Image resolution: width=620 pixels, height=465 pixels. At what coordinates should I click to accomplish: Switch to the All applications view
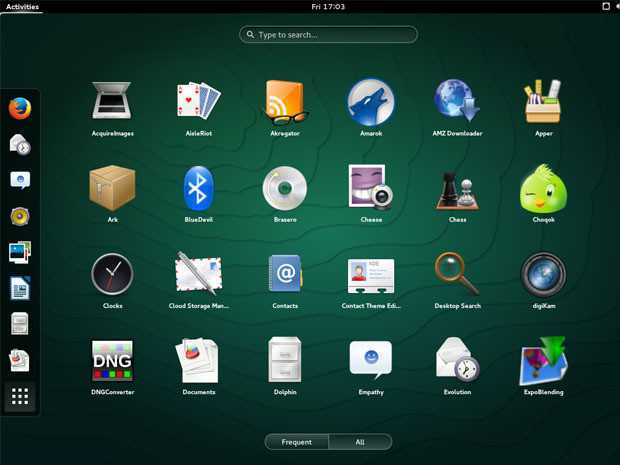pyautogui.click(x=360, y=442)
